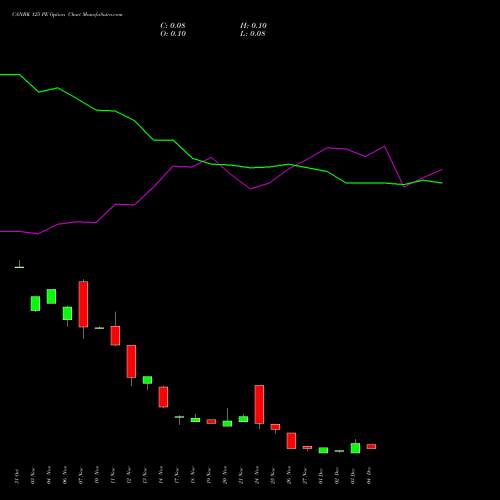Click the open value 'O: 0.10'
Screen dimensions: 500x500
click(x=173, y=34)
